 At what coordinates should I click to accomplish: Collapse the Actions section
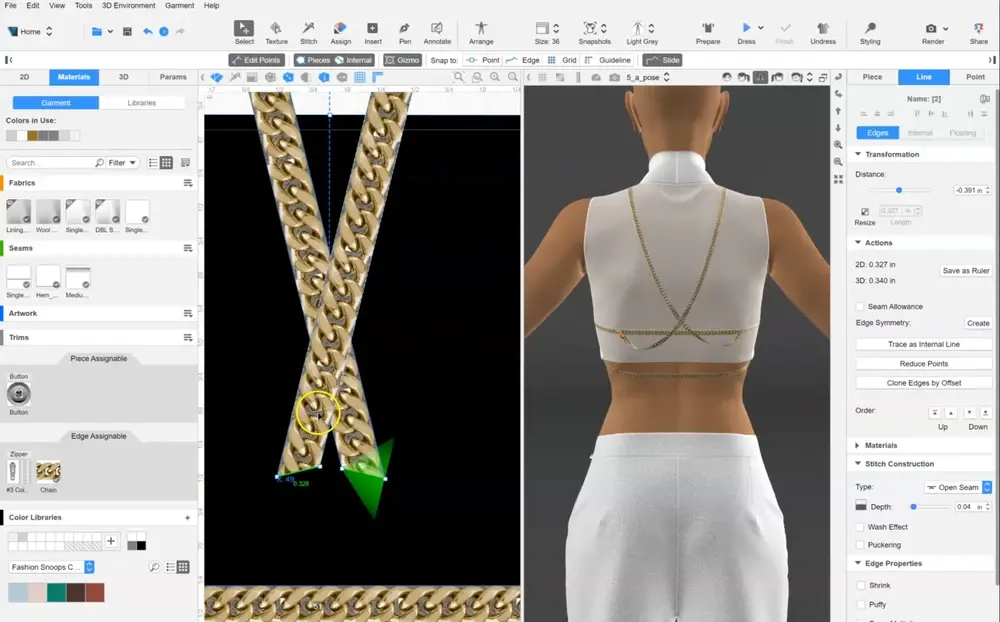coord(857,242)
